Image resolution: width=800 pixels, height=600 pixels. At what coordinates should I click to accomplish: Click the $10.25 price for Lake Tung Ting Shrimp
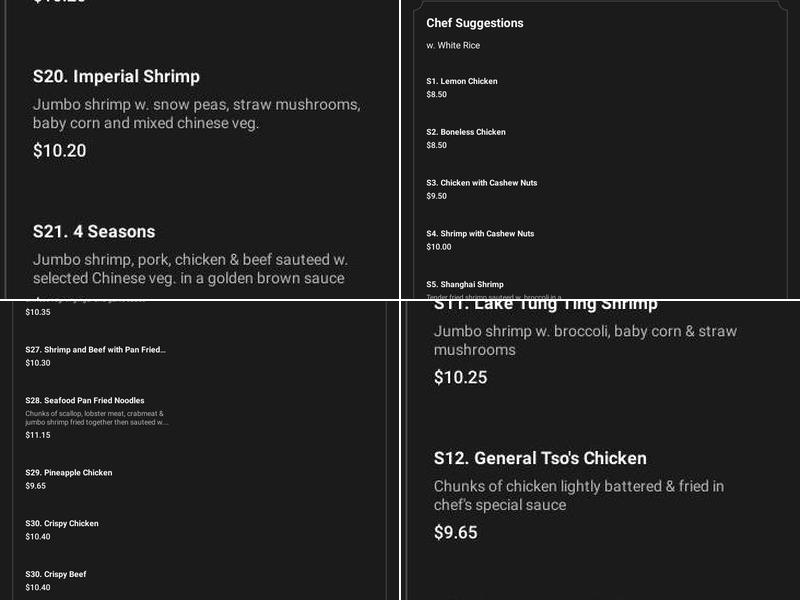pyautogui.click(x=461, y=377)
